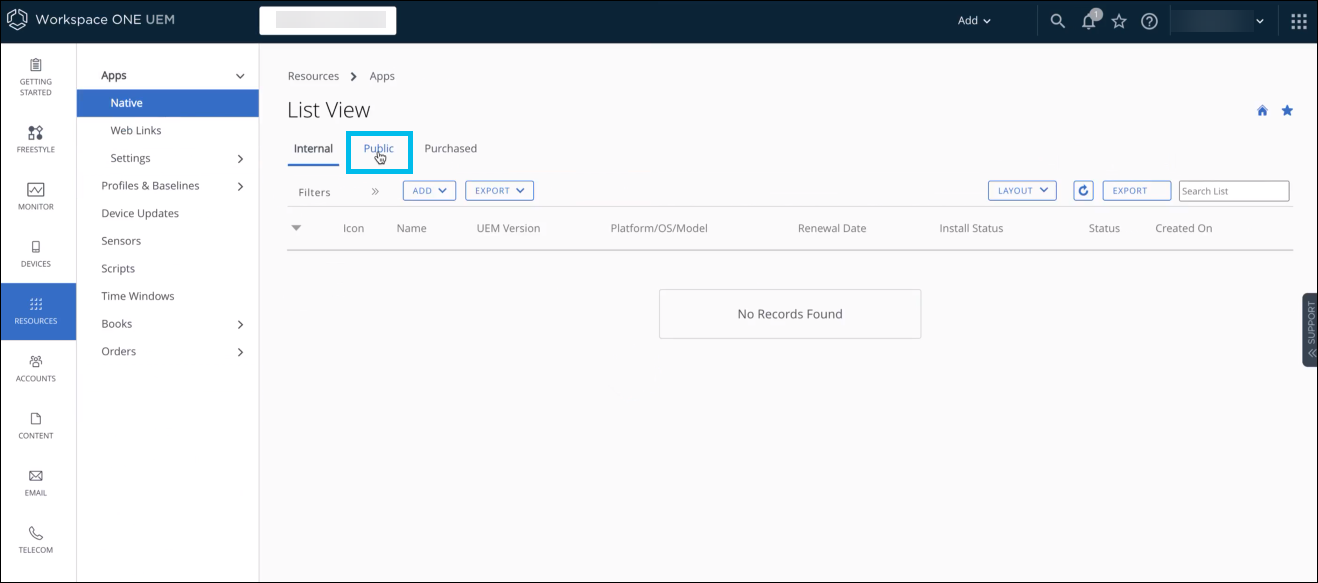
Task: Sort by Install Status column header
Action: pos(971,229)
